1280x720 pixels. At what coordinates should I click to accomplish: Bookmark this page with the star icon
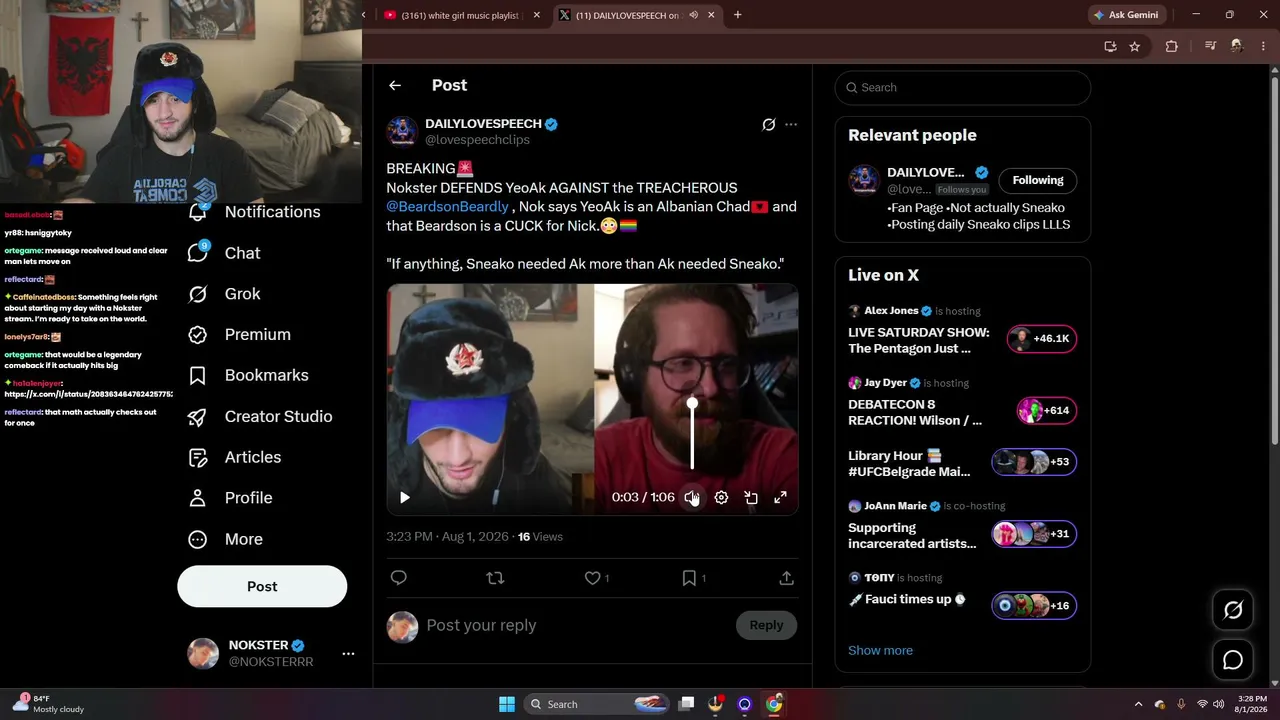pyautogui.click(x=1135, y=46)
